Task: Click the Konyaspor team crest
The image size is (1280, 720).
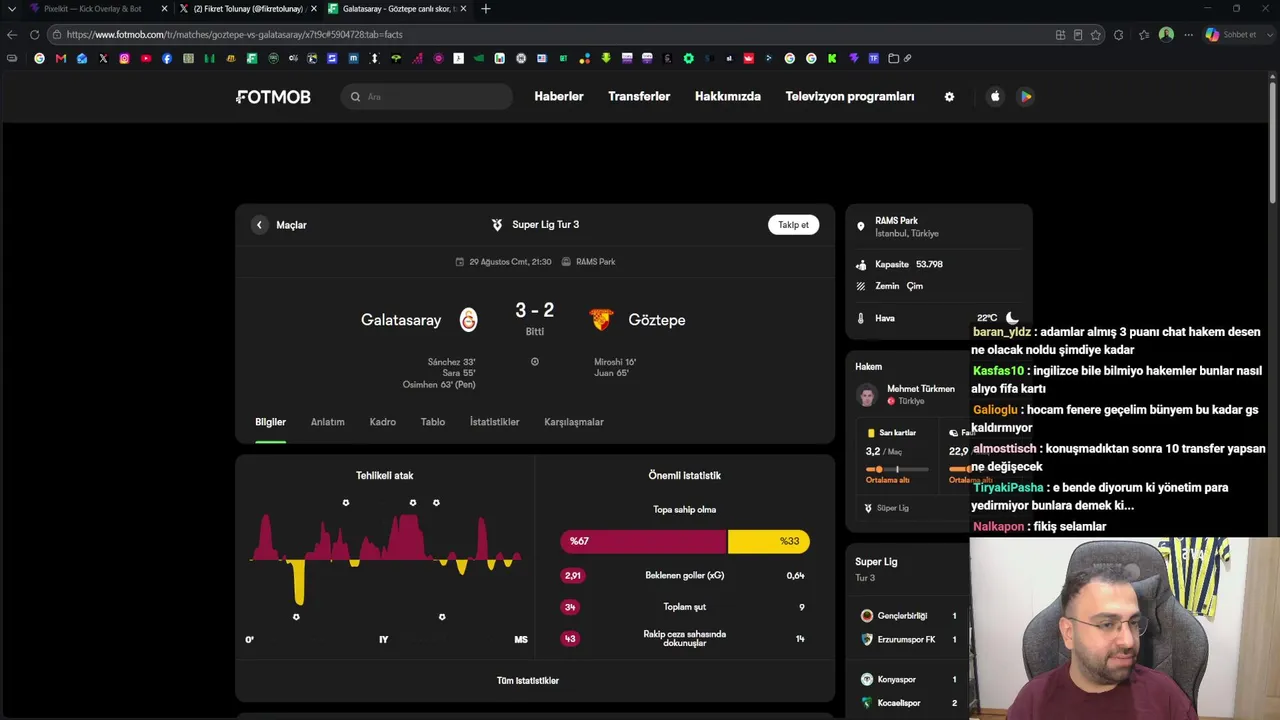Action: pyautogui.click(x=867, y=679)
